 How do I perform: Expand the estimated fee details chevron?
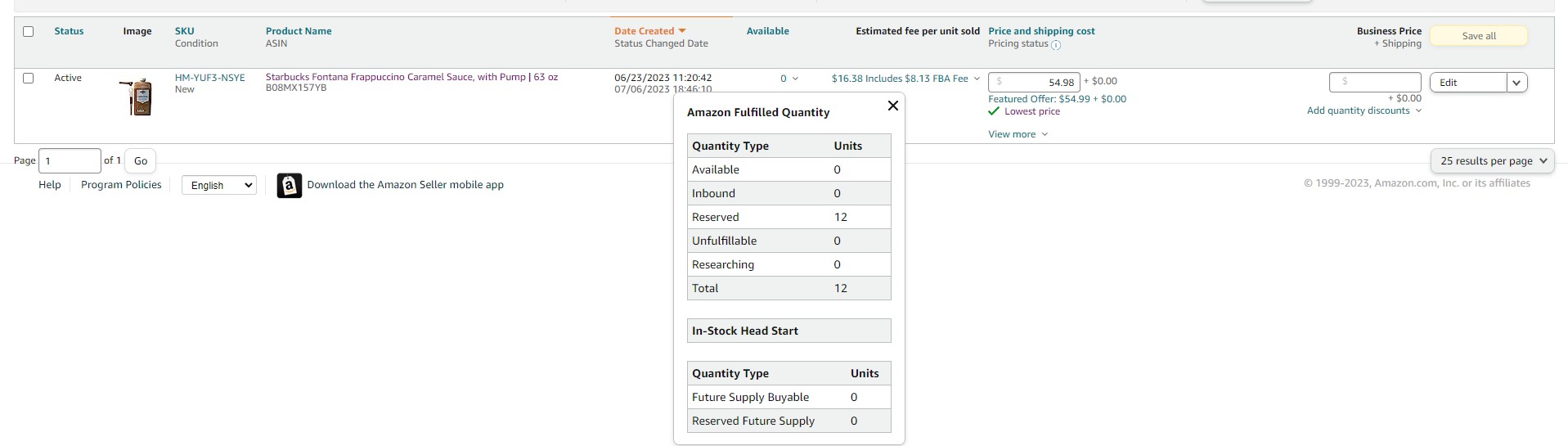[x=977, y=79]
